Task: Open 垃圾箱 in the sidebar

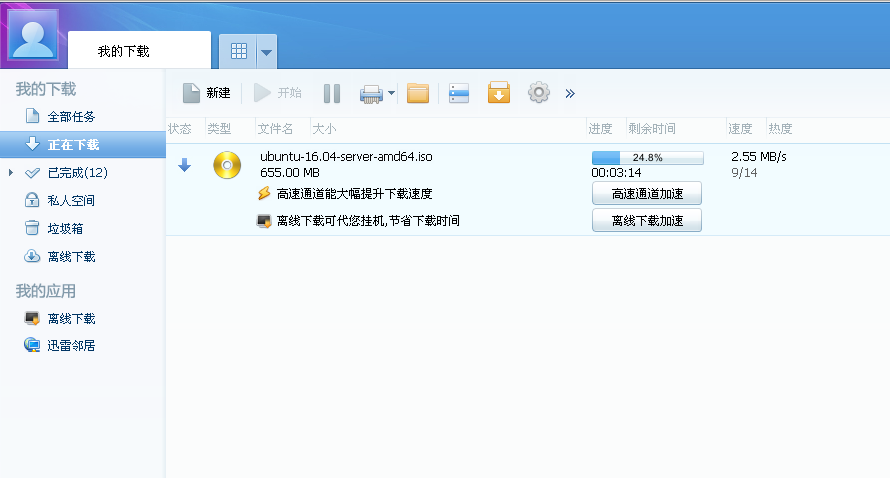Action: click(x=66, y=229)
